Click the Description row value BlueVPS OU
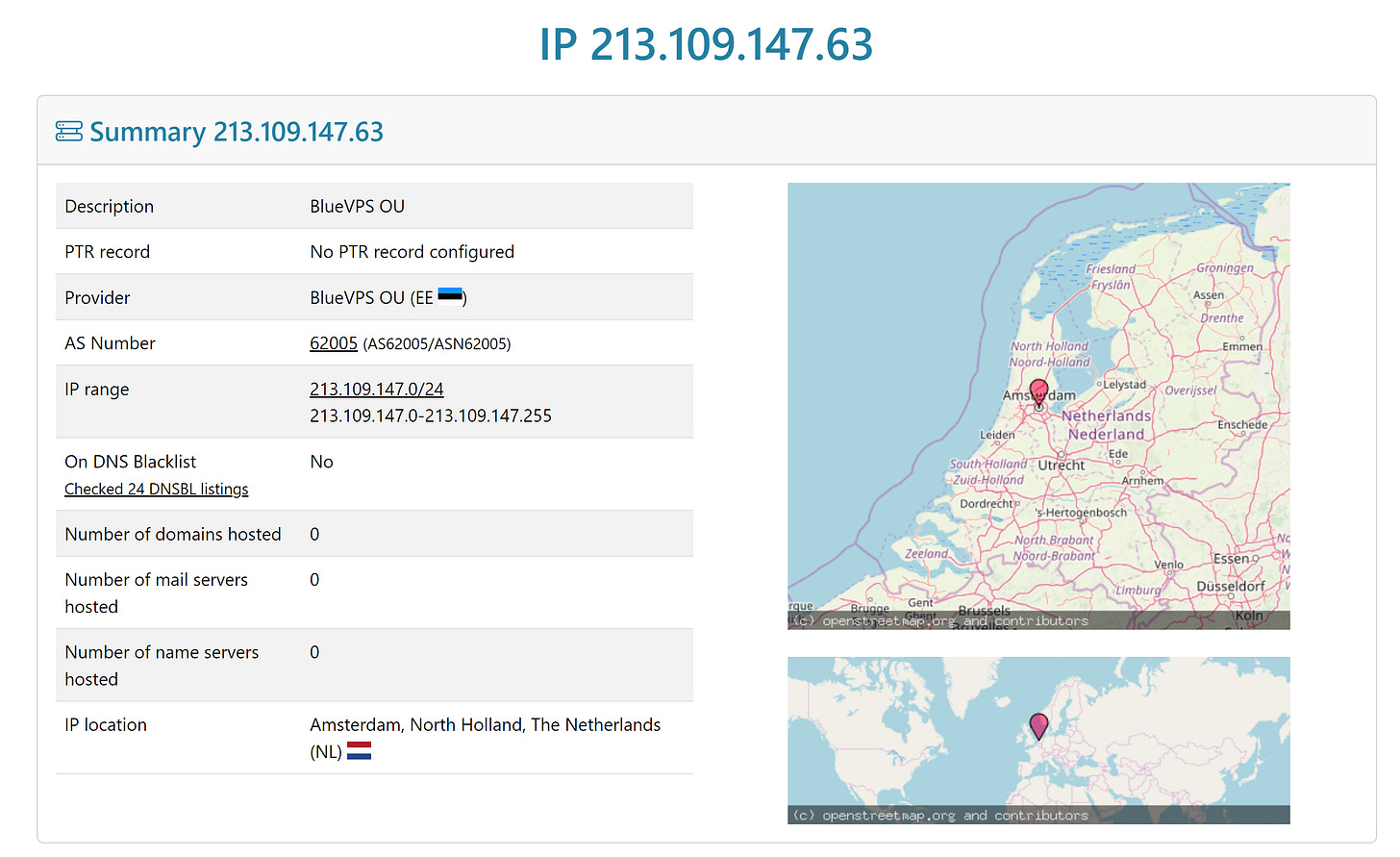 (358, 207)
